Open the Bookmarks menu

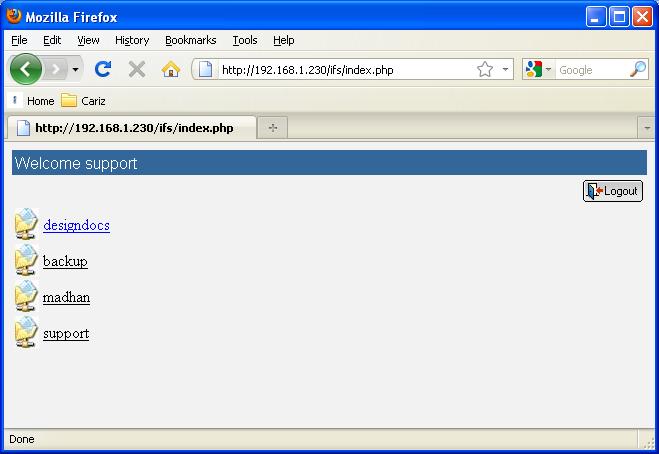click(x=190, y=40)
